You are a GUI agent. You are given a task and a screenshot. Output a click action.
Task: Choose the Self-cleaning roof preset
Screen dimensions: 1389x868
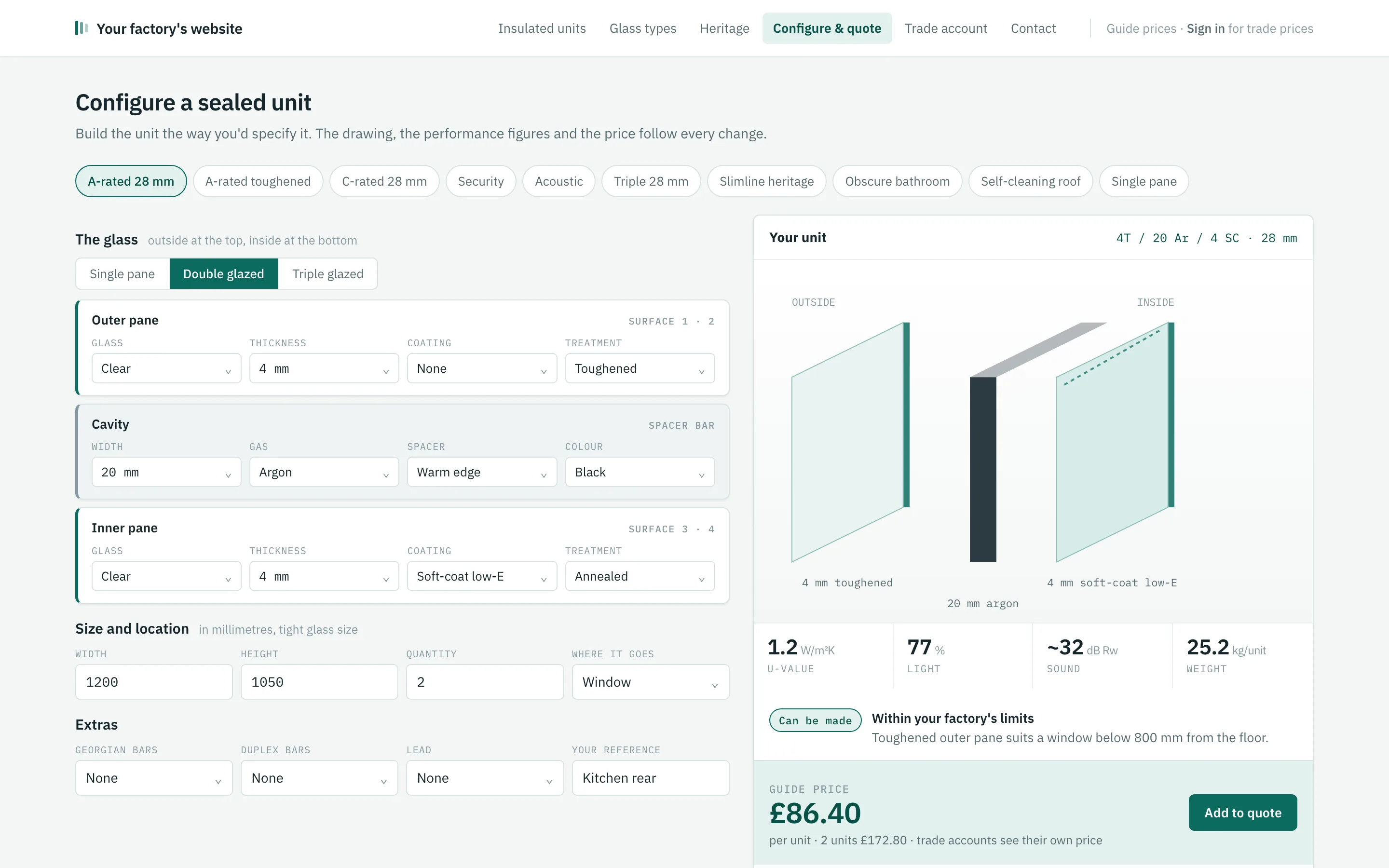(x=1030, y=181)
